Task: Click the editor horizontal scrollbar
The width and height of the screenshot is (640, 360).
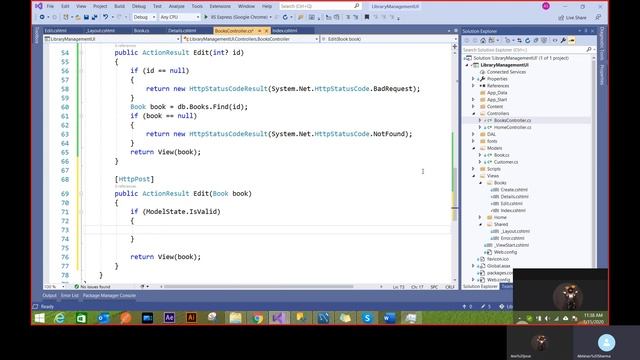Action: [x=259, y=287]
